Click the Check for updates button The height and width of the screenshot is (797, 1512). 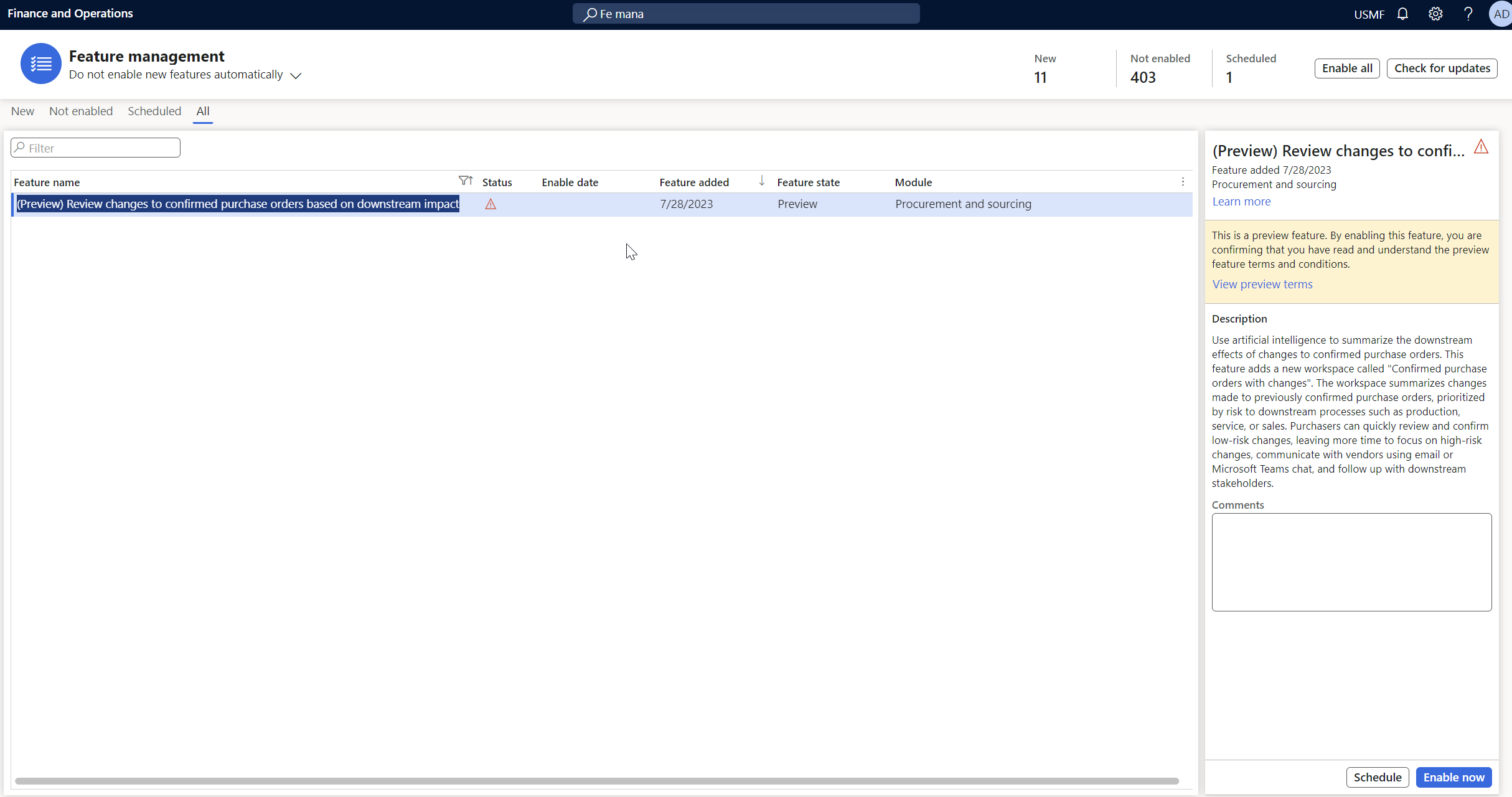1442,68
